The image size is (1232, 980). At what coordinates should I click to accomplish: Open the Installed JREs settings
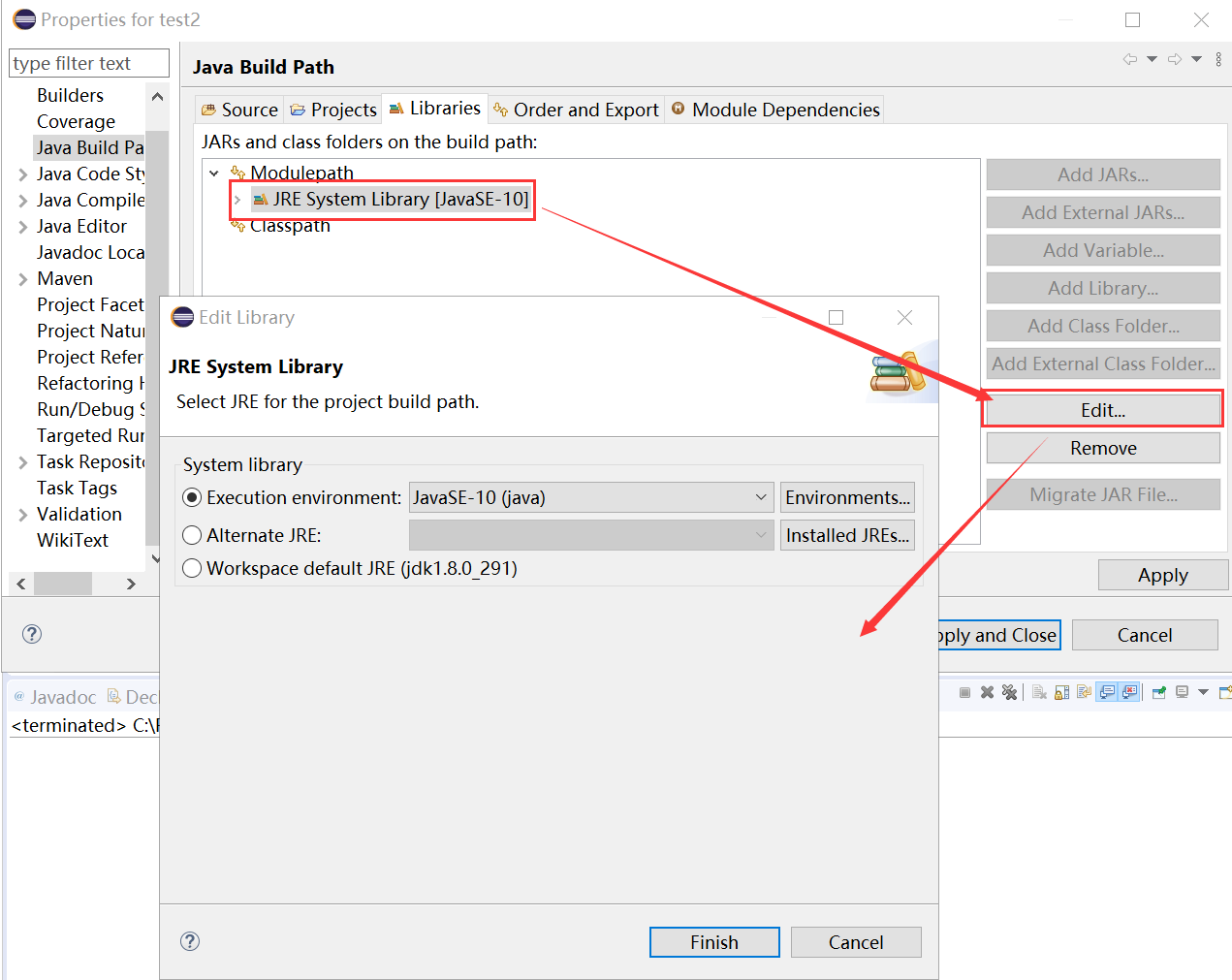coord(847,534)
